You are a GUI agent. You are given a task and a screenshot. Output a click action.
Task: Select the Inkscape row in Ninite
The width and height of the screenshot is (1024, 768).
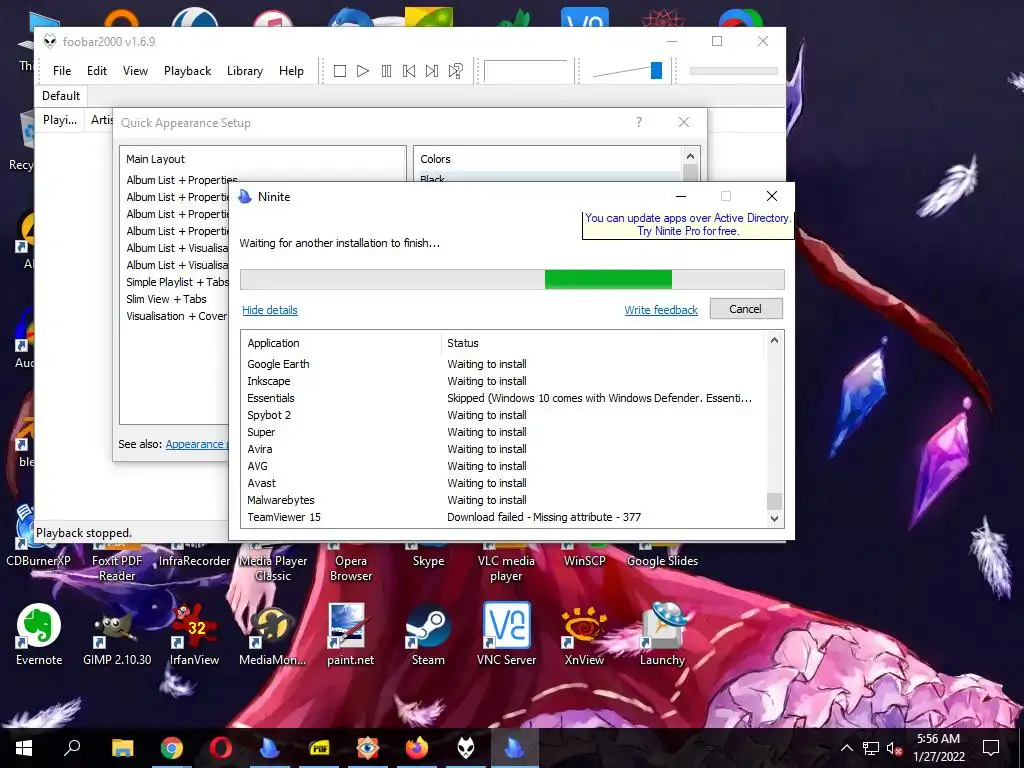503,381
